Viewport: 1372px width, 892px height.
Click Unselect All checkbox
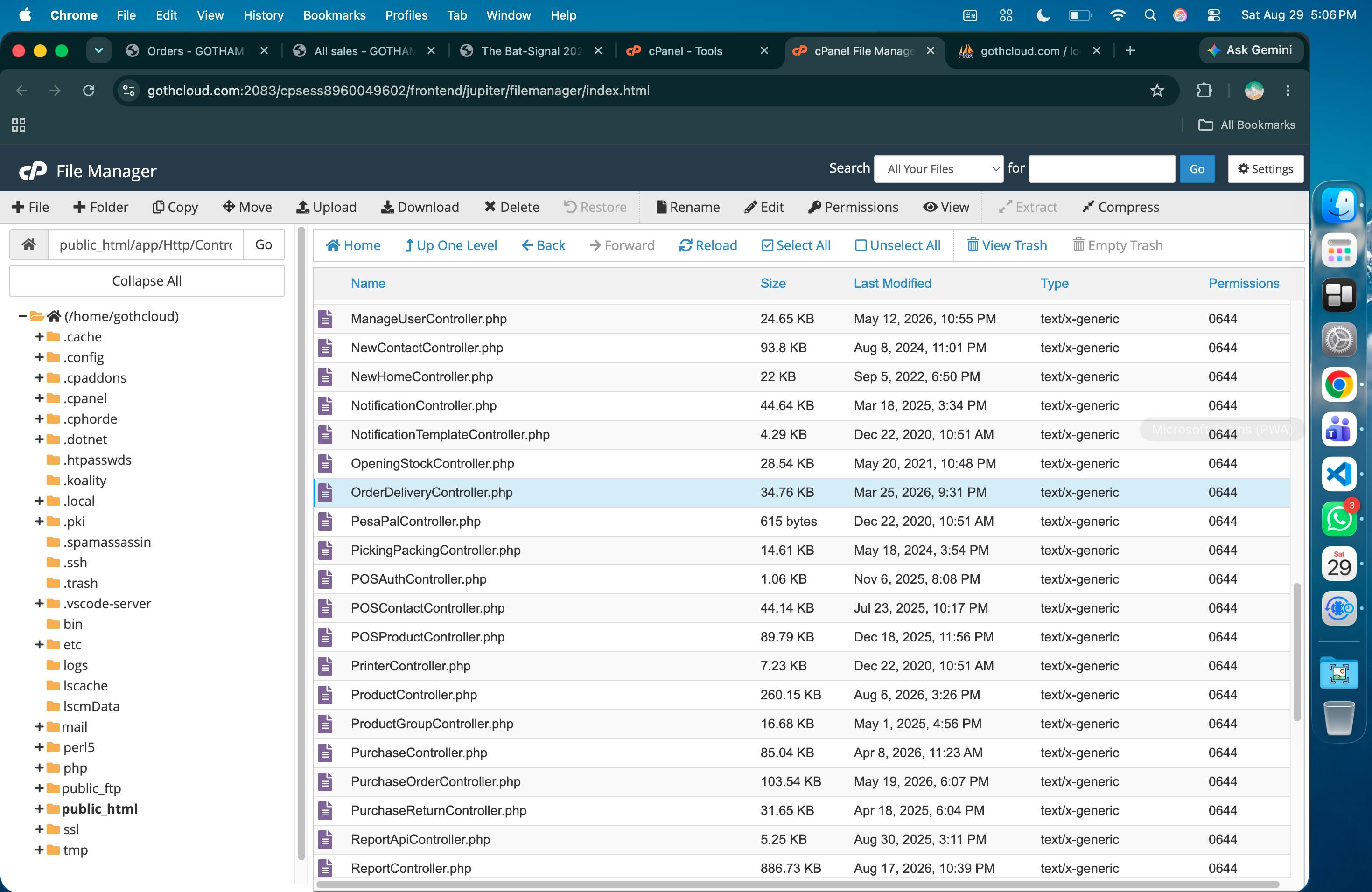pos(897,245)
